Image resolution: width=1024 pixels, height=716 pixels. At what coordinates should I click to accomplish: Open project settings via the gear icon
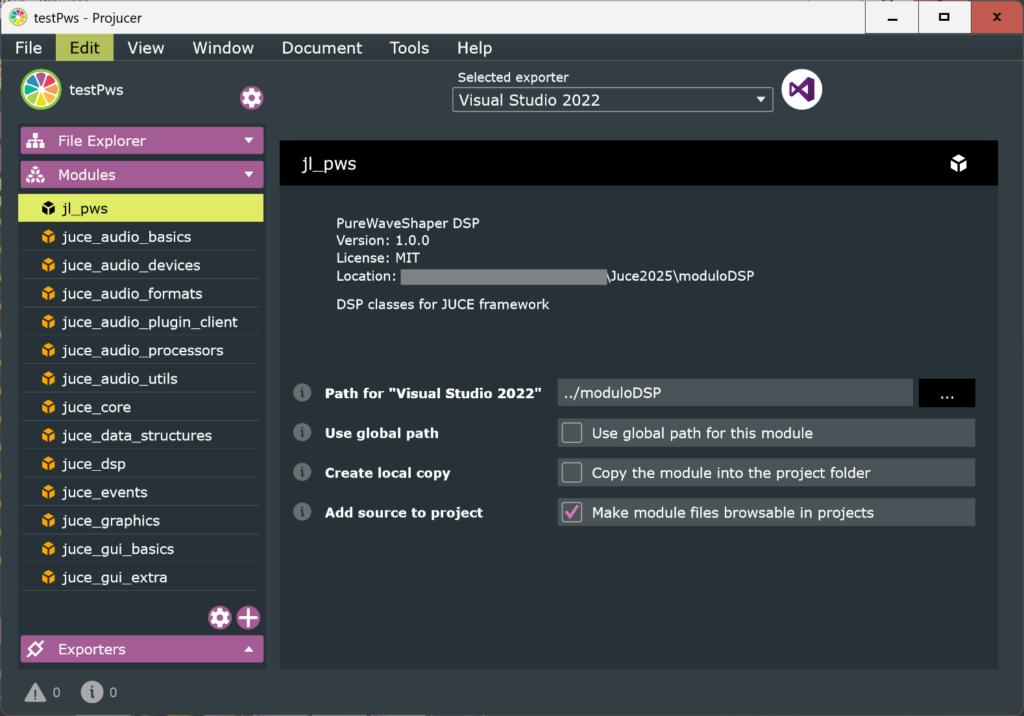[x=251, y=97]
